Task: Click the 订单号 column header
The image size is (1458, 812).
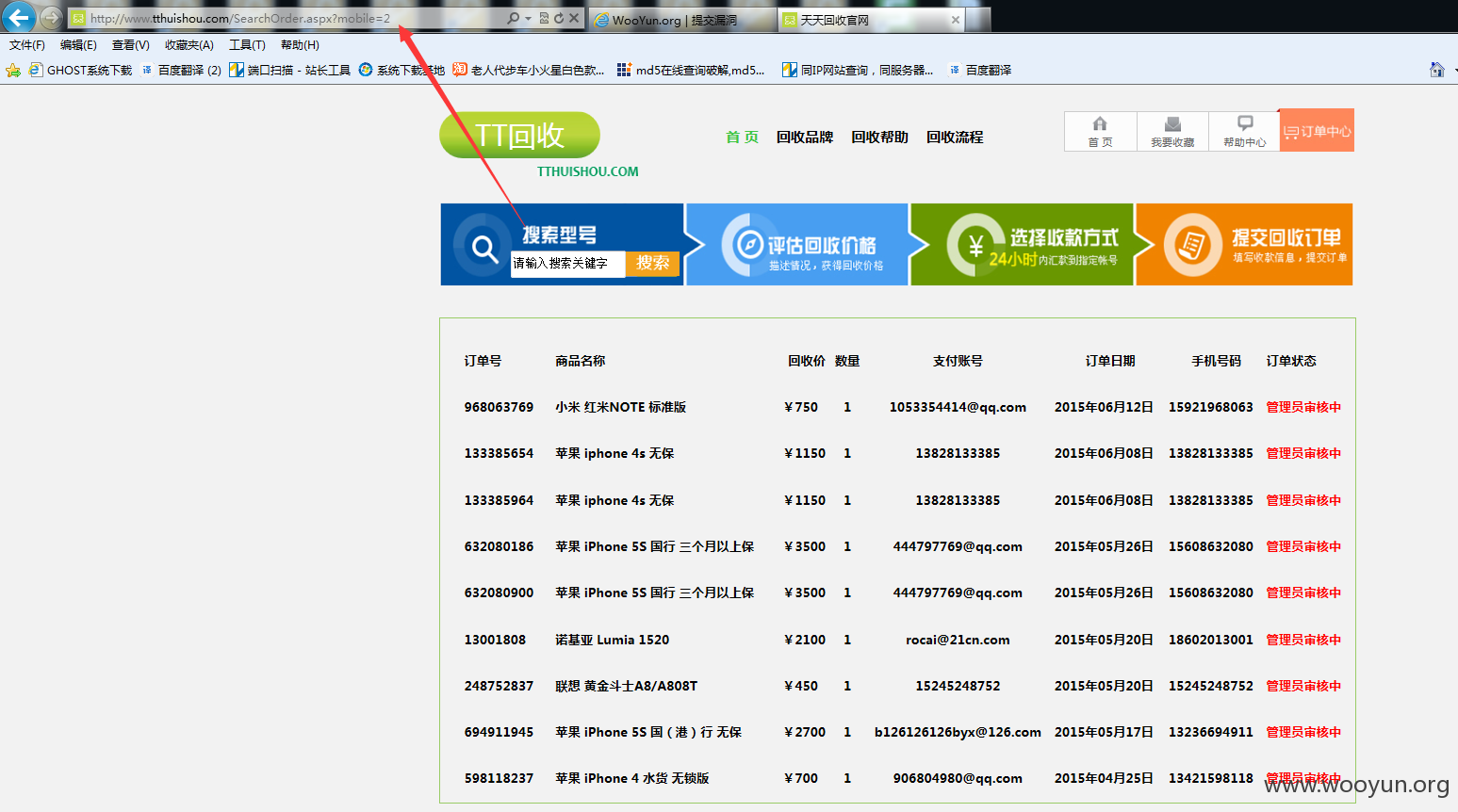Action: pos(483,361)
